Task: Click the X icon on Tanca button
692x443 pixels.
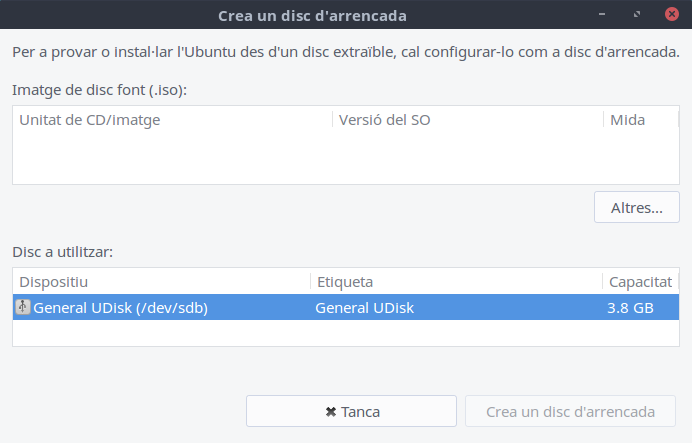Action: (x=331, y=412)
